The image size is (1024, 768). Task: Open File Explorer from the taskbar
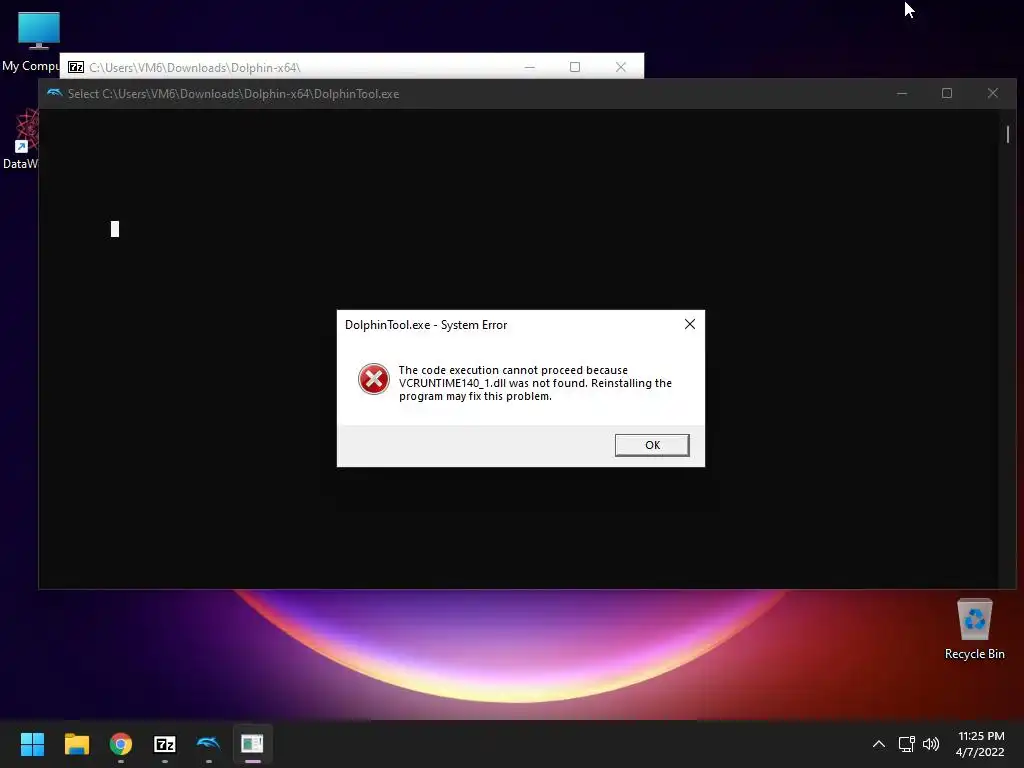coord(76,744)
